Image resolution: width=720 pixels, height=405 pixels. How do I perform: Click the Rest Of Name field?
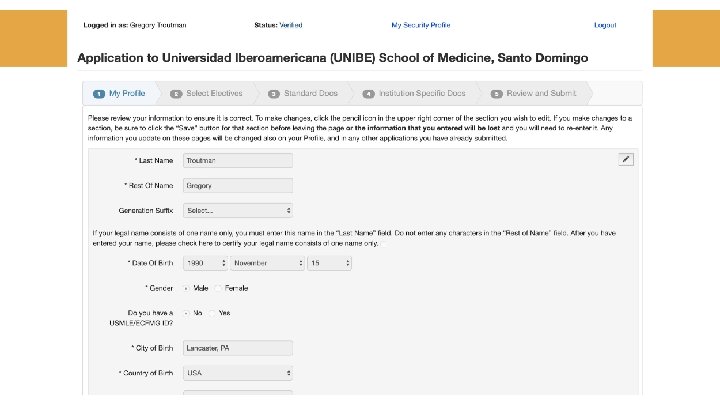click(x=238, y=186)
